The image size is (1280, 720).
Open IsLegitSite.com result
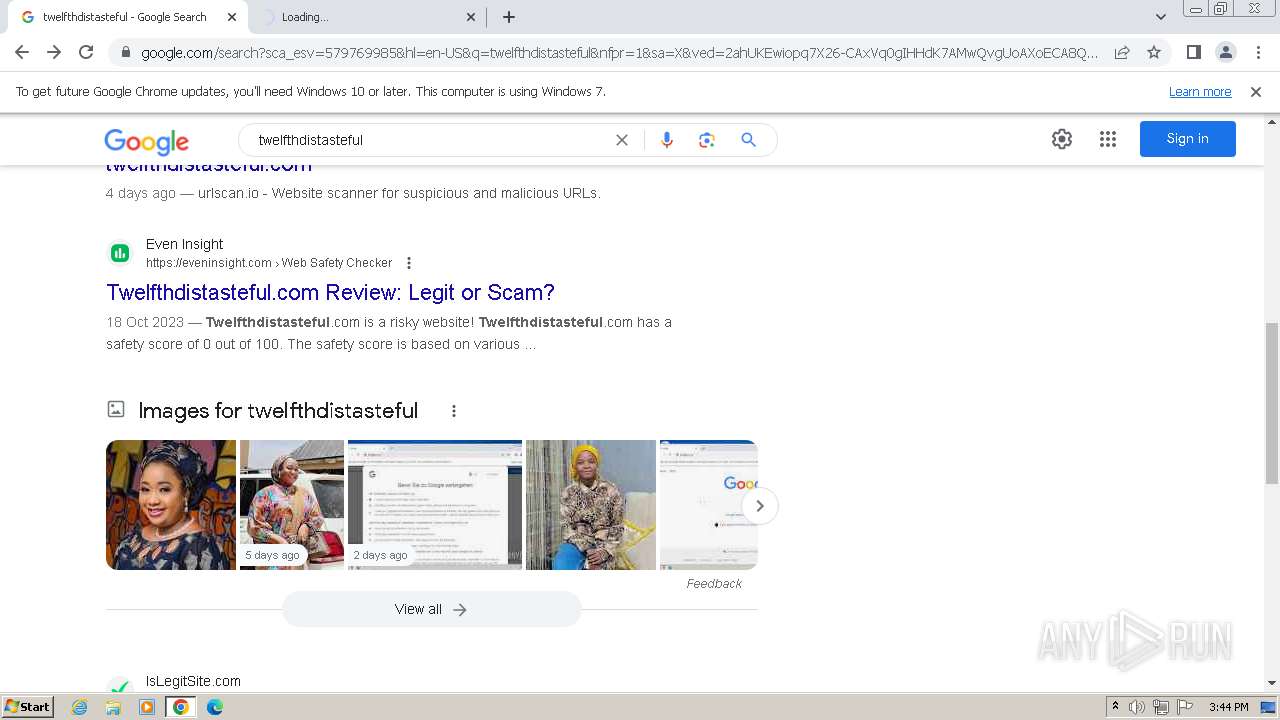[193, 682]
